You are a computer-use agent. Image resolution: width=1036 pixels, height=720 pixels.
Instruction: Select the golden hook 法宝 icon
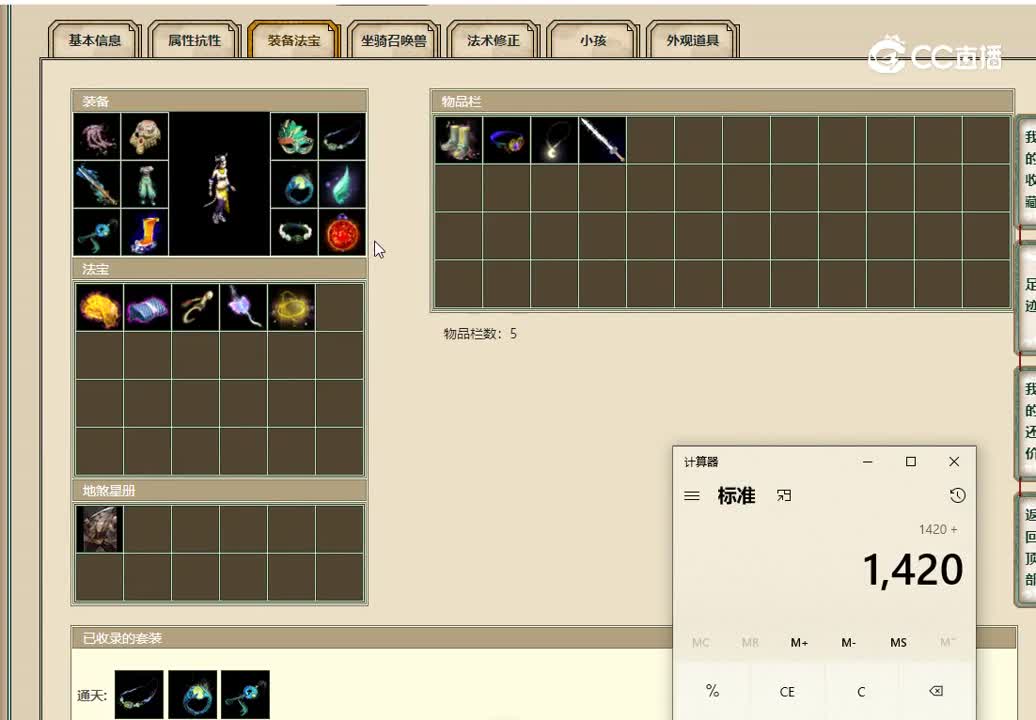[x=196, y=307]
